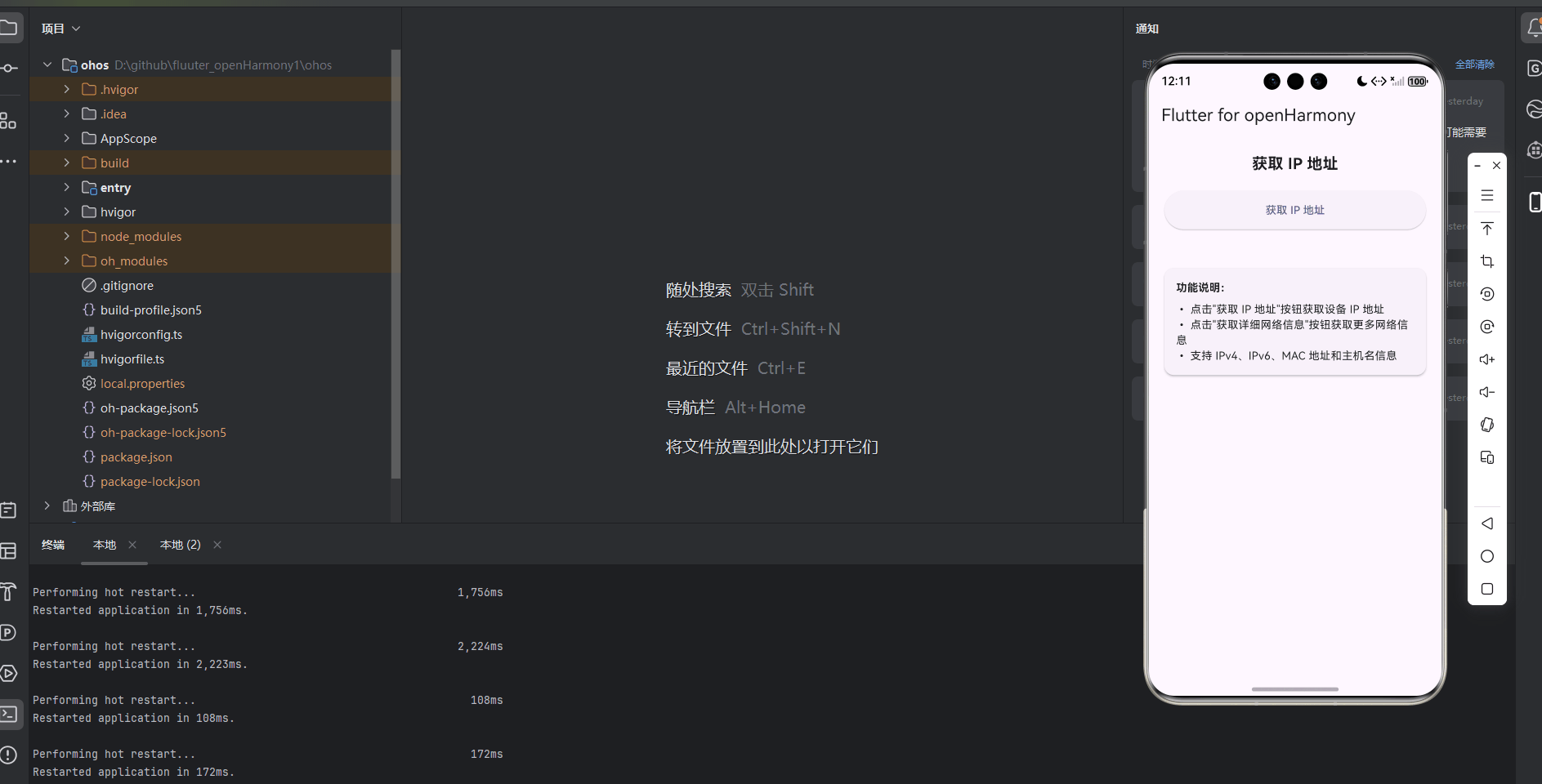The image size is (1542, 784).
Task: Open the device manager phone icon
Action: pyautogui.click(x=1535, y=203)
